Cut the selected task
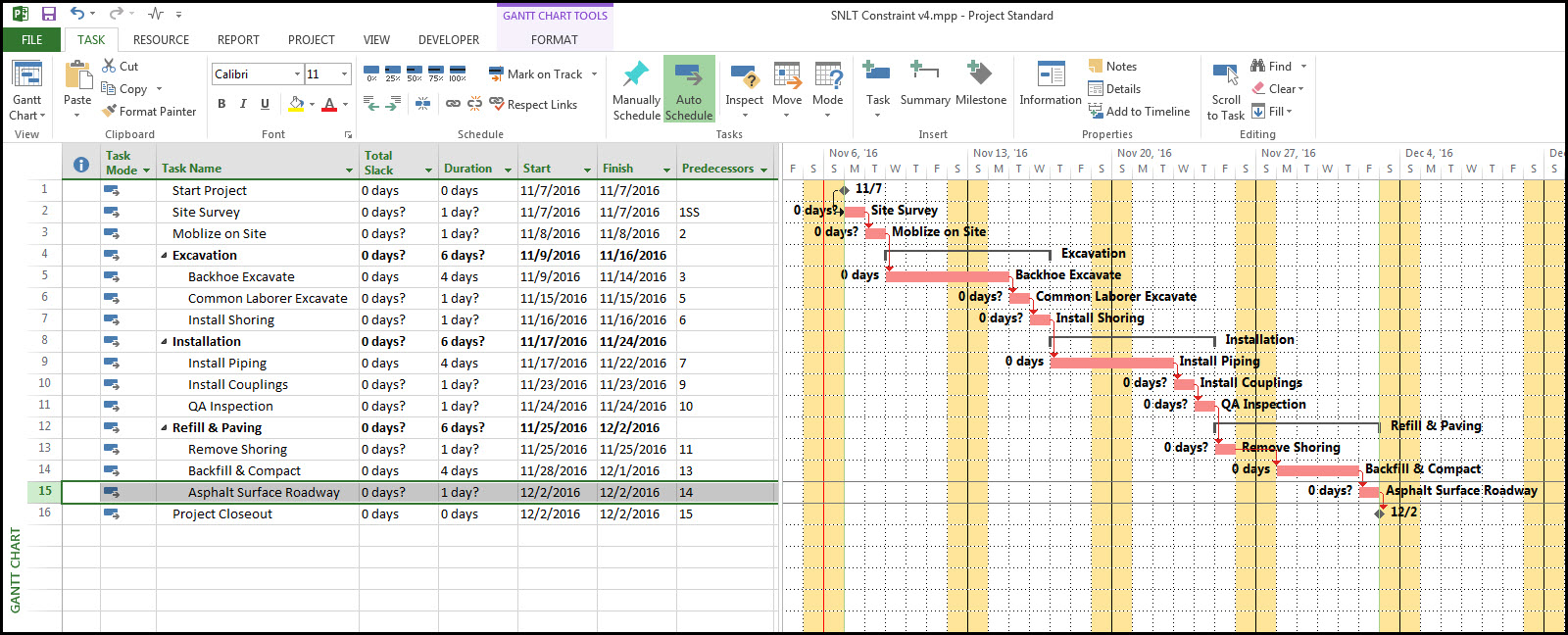Screen dimensions: 1568x635 120,66
